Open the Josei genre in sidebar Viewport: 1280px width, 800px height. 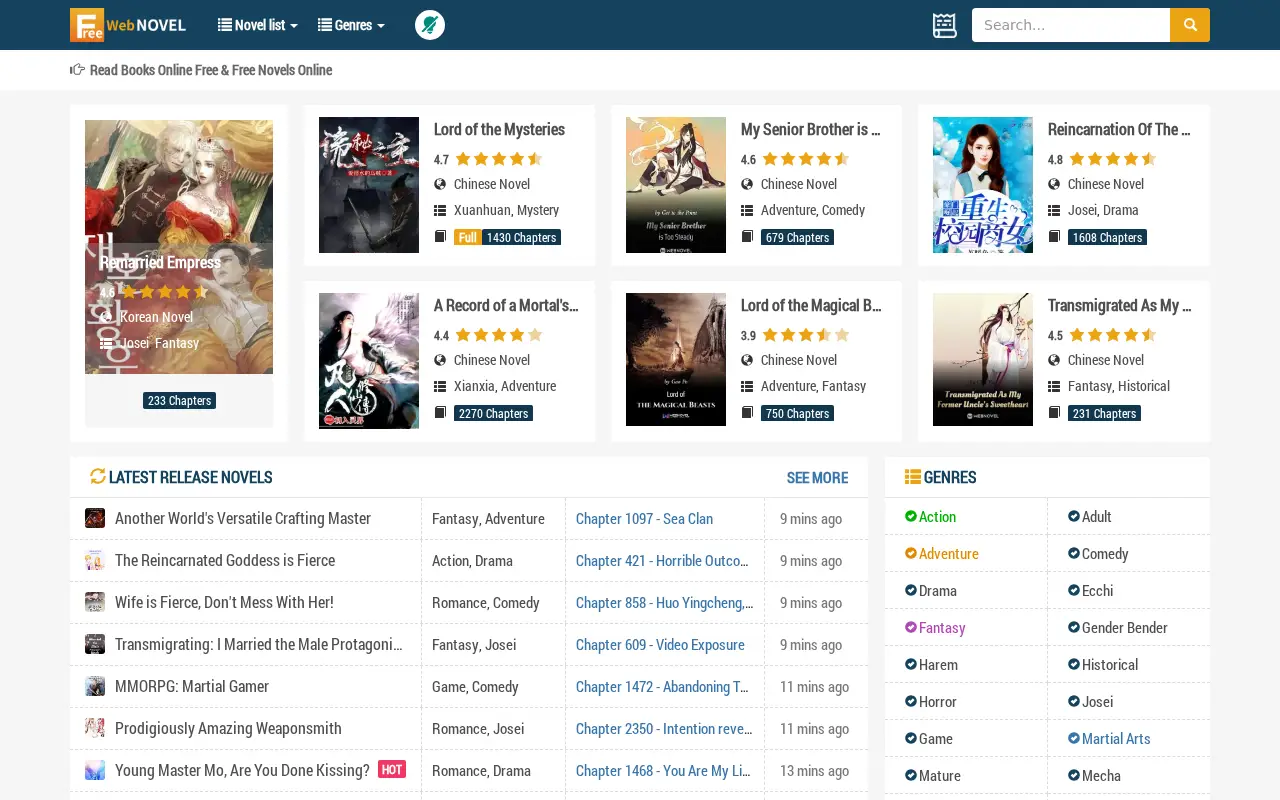click(x=1097, y=701)
